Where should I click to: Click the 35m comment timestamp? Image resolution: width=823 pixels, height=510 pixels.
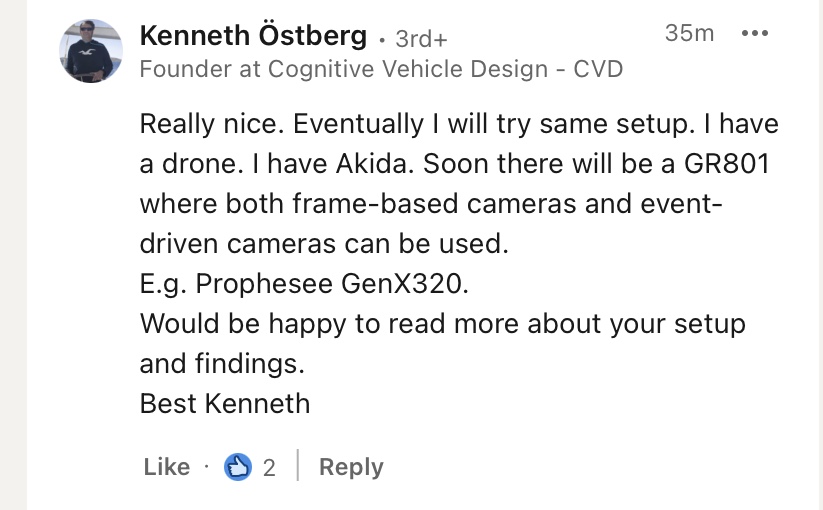(689, 33)
